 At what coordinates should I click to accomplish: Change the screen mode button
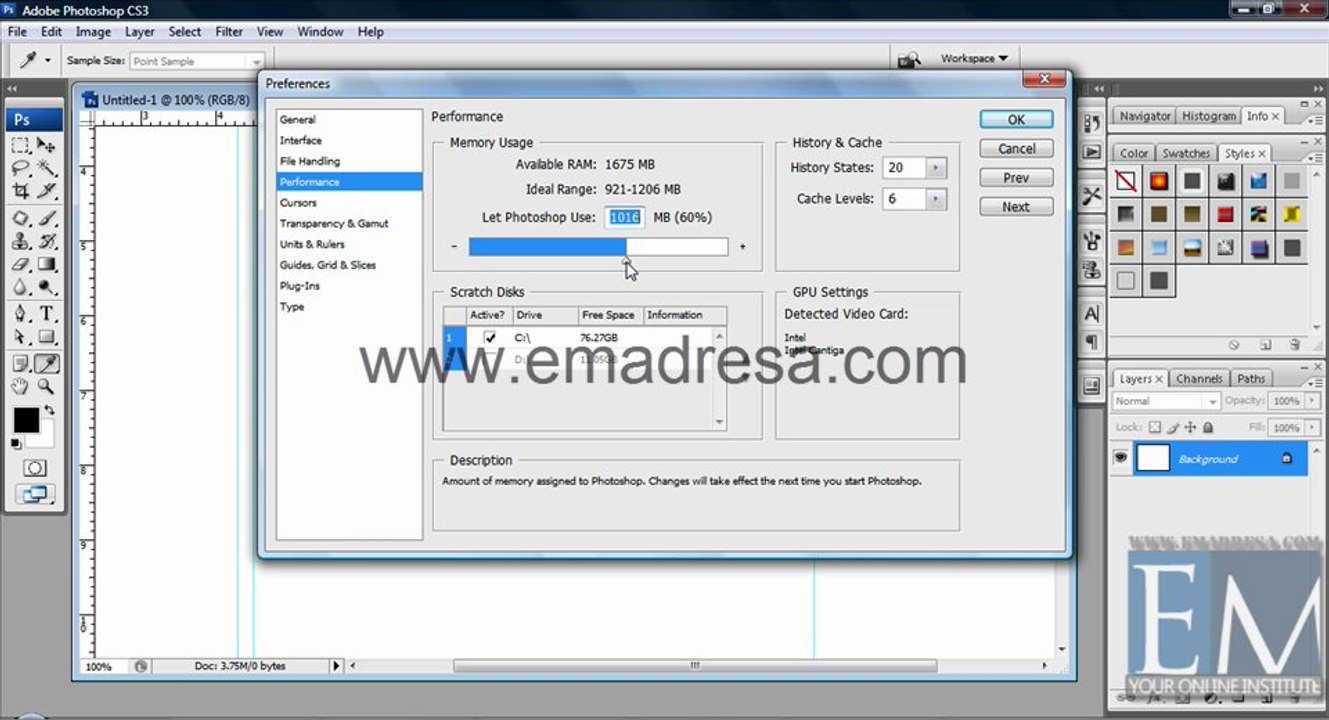point(35,493)
